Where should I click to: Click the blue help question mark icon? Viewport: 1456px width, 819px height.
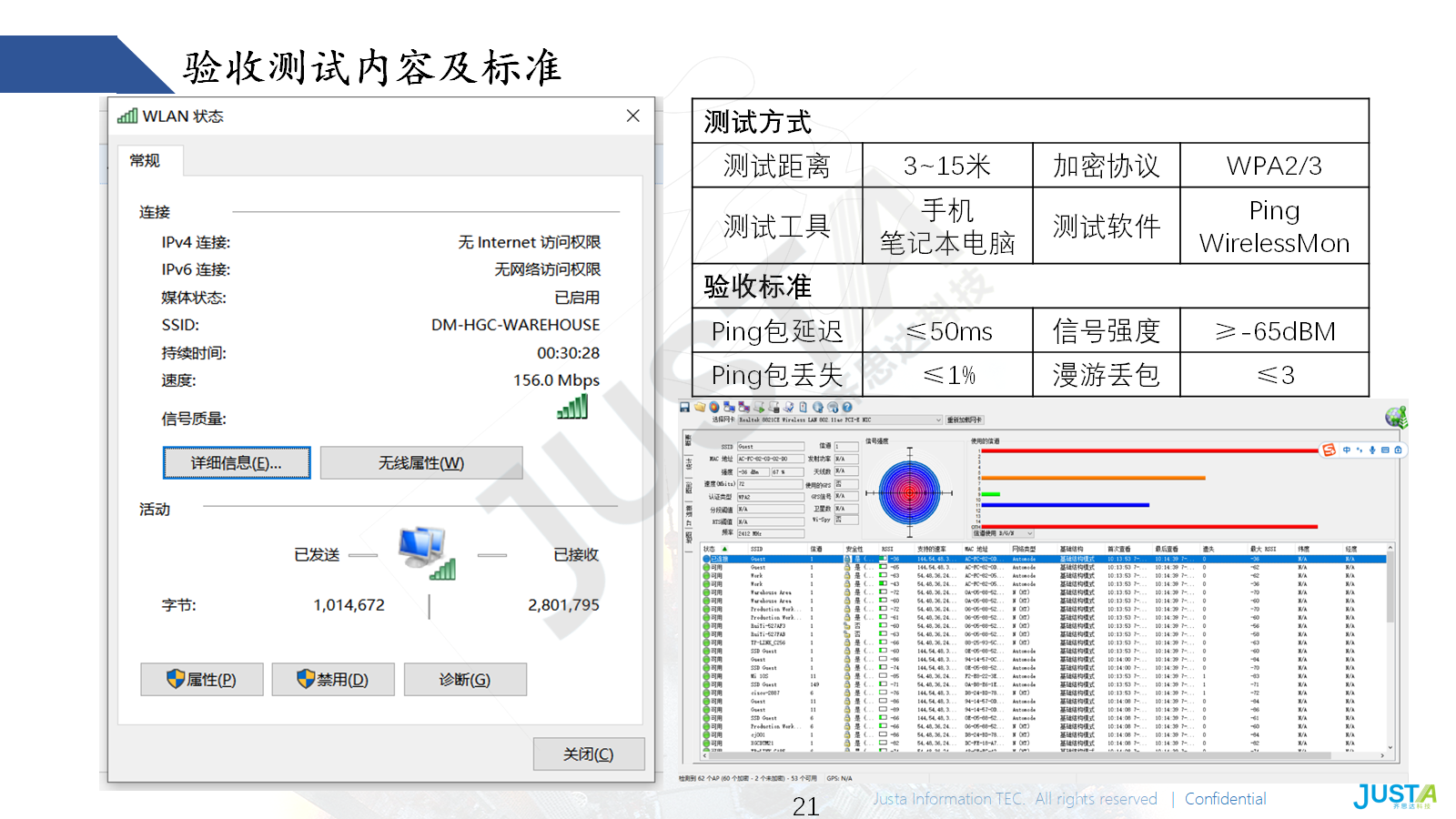847,408
